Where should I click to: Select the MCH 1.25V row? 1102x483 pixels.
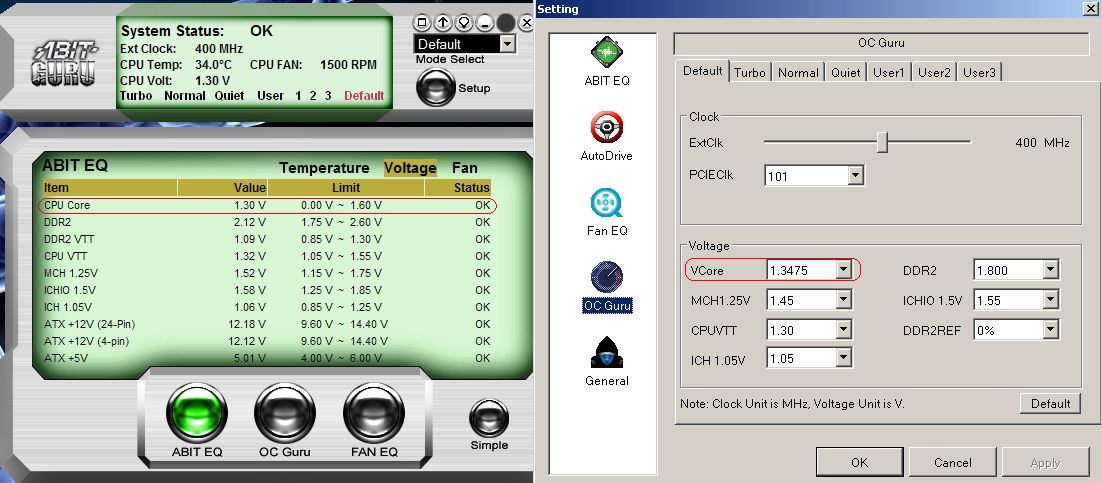click(267, 273)
